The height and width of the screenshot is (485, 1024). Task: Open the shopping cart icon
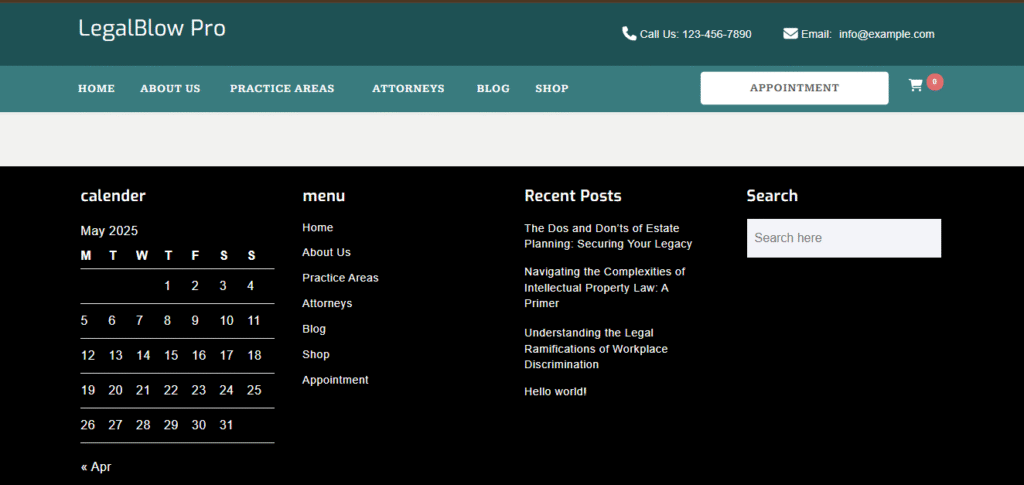point(915,86)
